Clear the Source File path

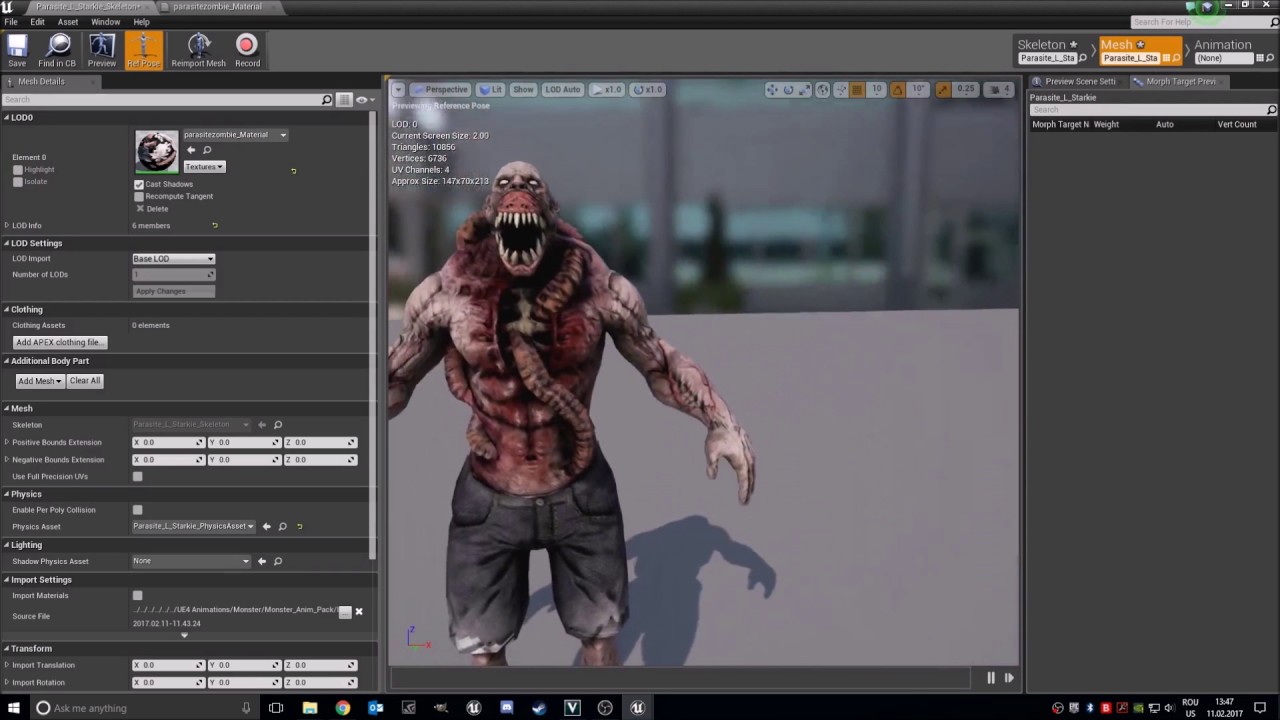359,611
